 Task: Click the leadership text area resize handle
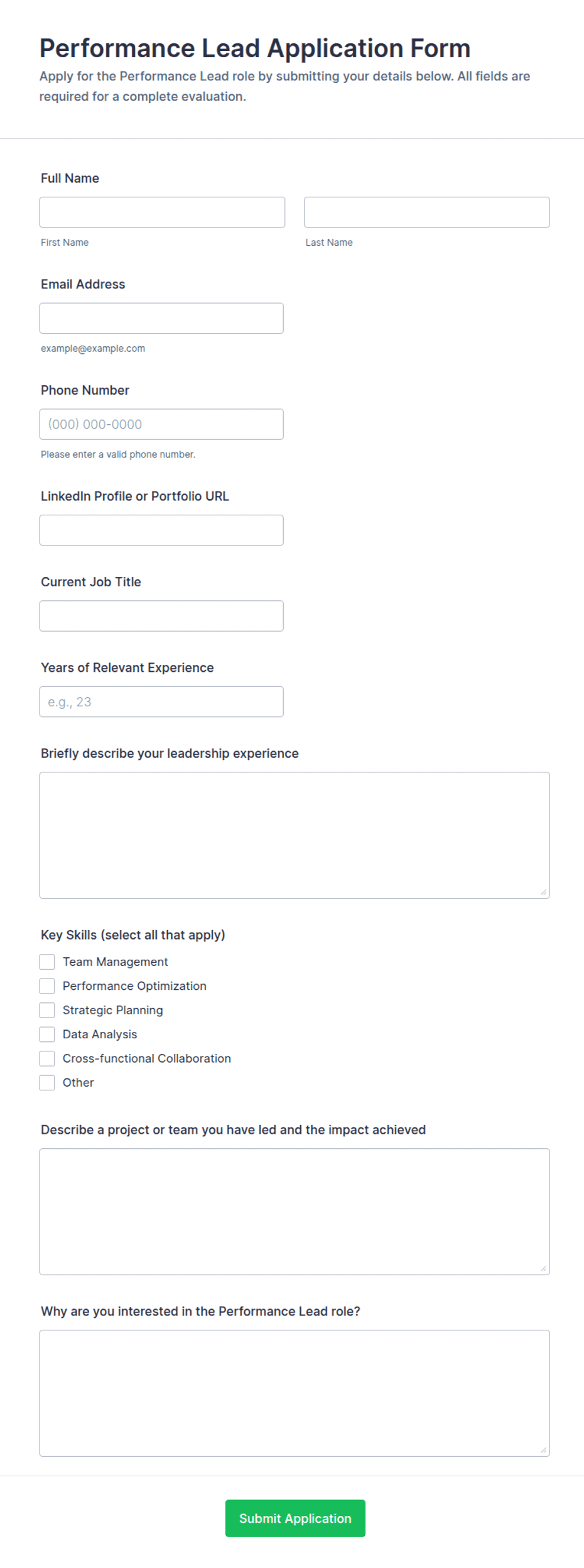[543, 892]
